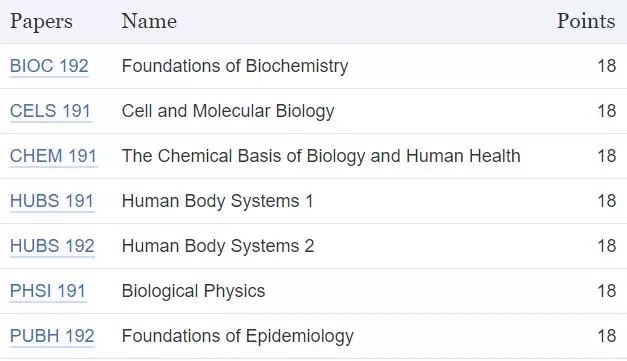Select the PHSI 191 link

coord(48,291)
